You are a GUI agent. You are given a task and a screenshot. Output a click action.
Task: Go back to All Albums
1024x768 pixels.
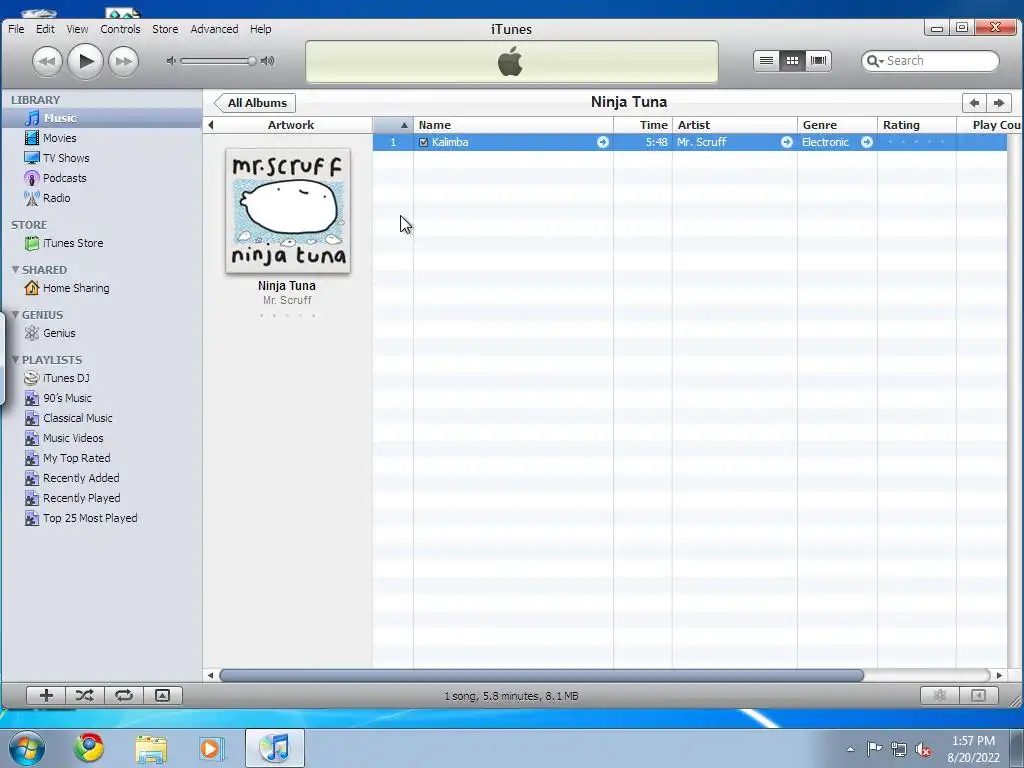point(255,103)
